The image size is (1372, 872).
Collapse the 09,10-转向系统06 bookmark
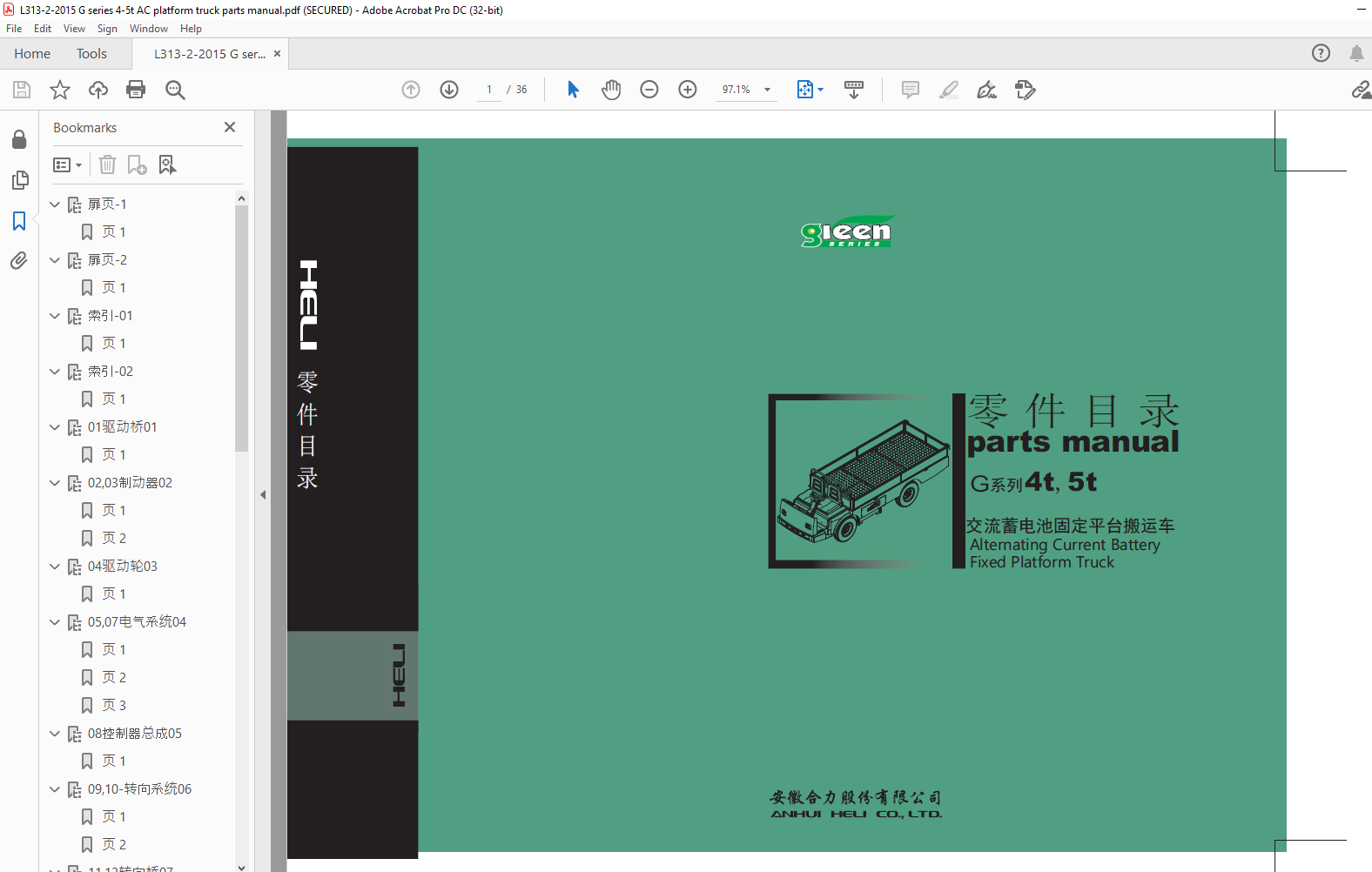point(55,789)
